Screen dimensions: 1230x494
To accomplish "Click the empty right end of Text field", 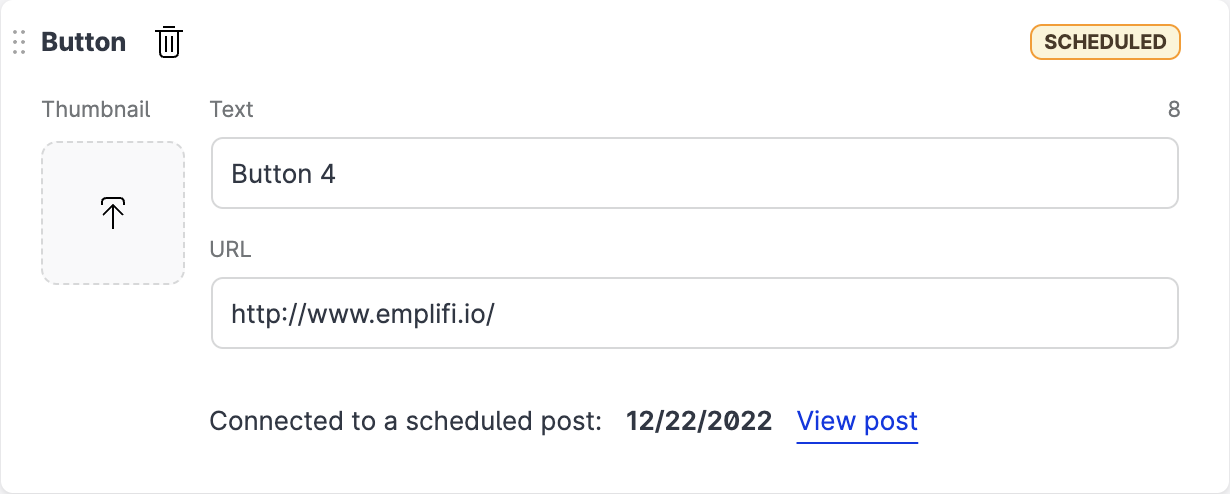I will (x=1100, y=173).
